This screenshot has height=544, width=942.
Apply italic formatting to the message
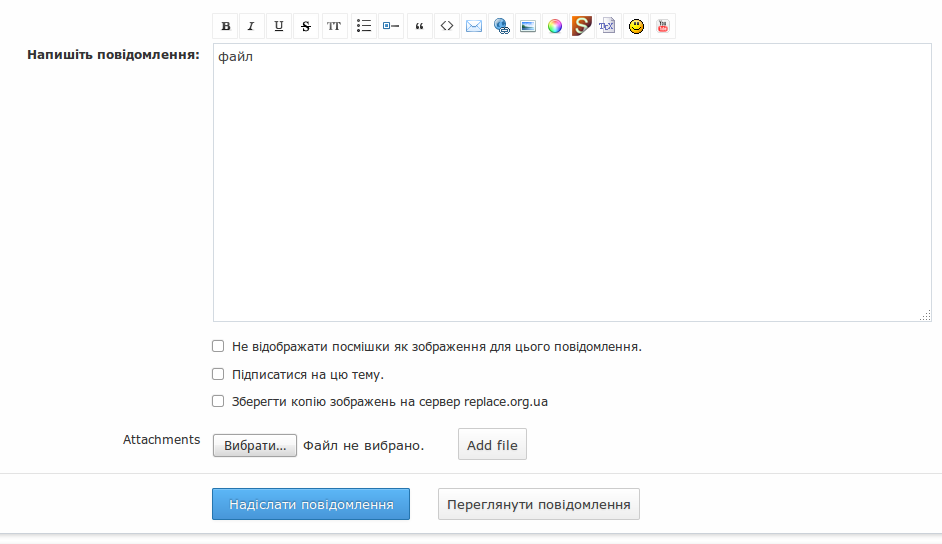[x=251, y=26]
